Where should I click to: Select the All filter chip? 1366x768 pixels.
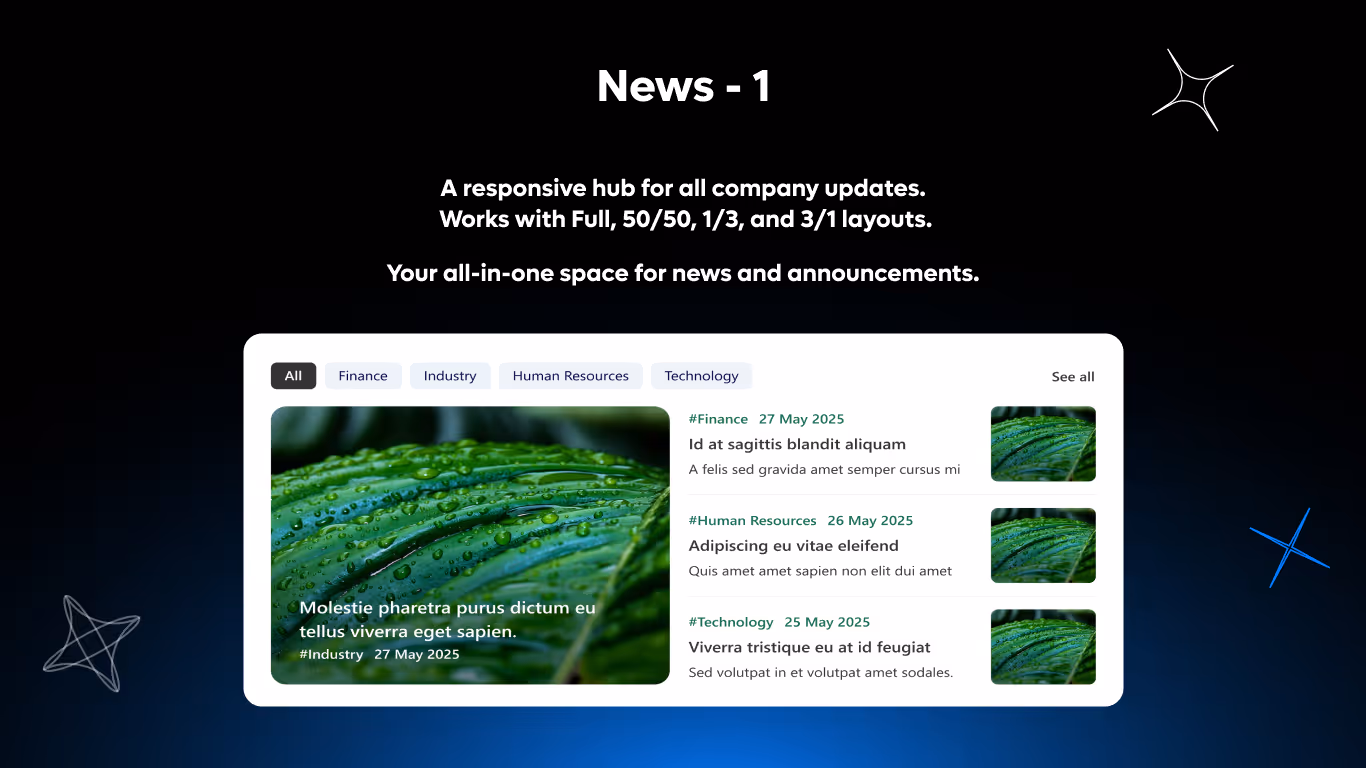point(293,375)
